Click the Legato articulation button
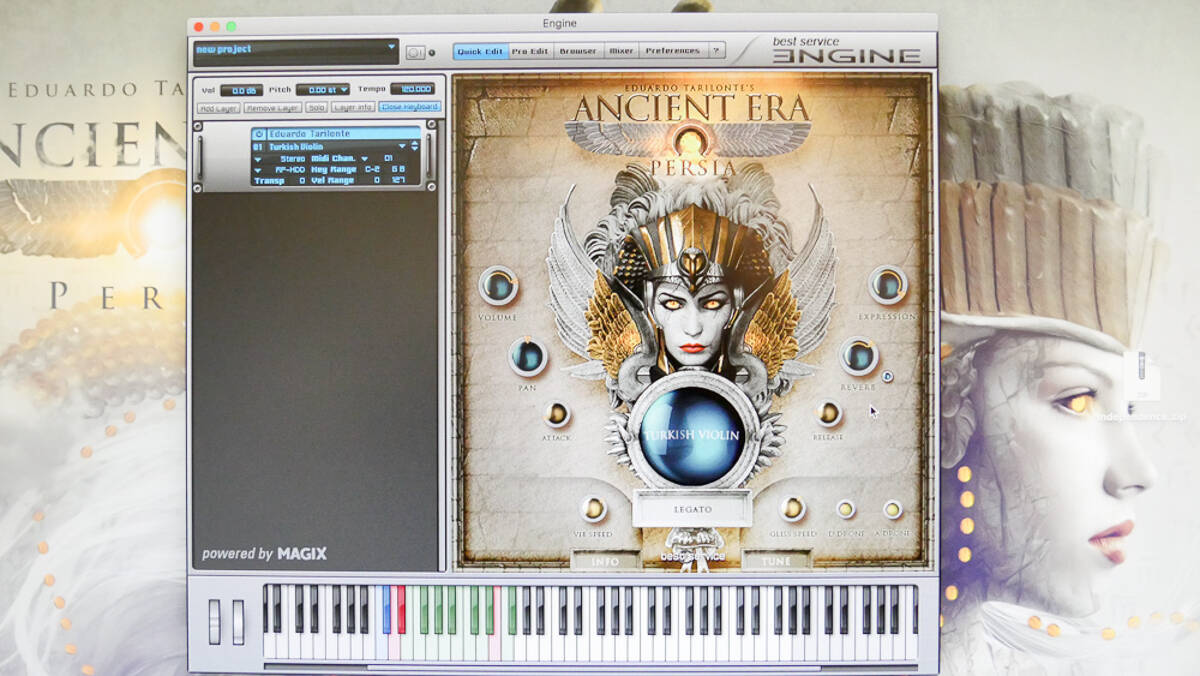The height and width of the screenshot is (676, 1200). (x=692, y=509)
